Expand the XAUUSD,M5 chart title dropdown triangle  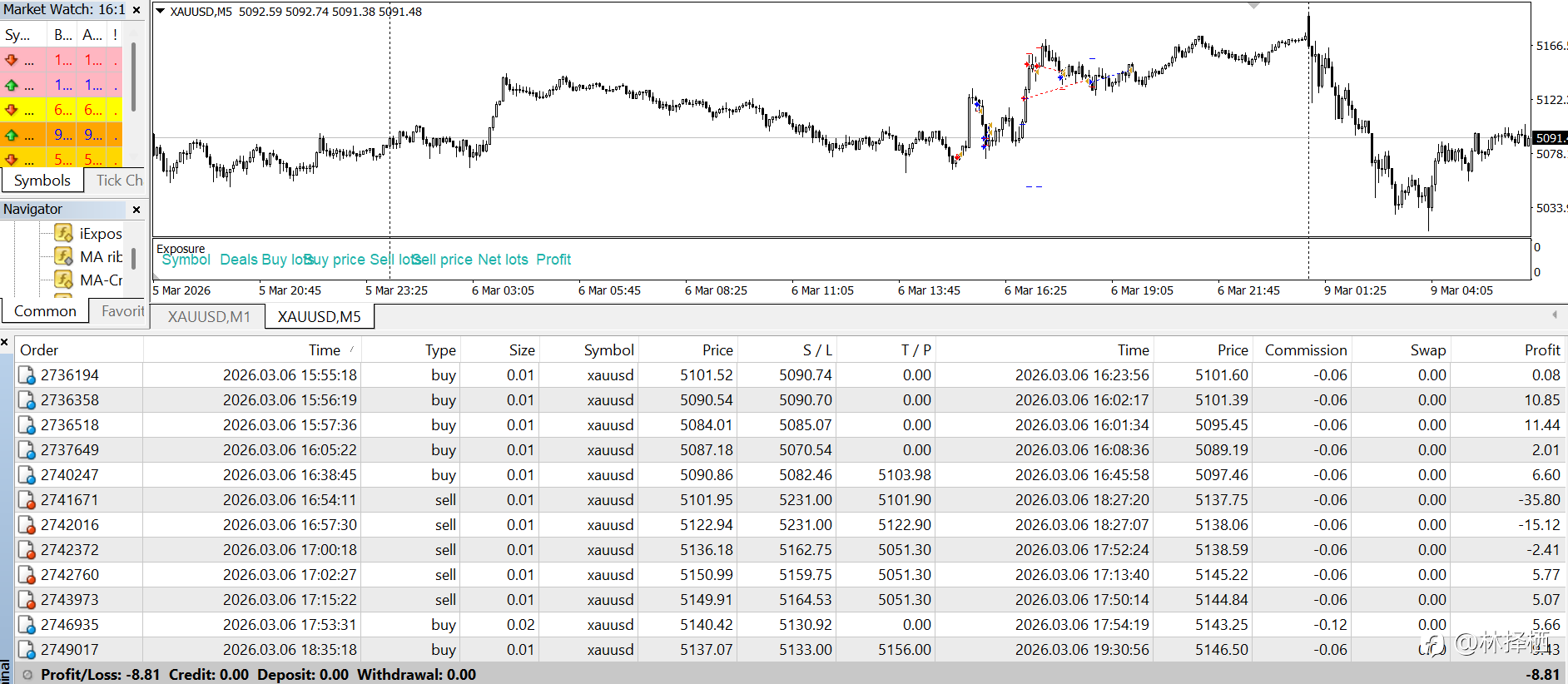click(x=161, y=12)
